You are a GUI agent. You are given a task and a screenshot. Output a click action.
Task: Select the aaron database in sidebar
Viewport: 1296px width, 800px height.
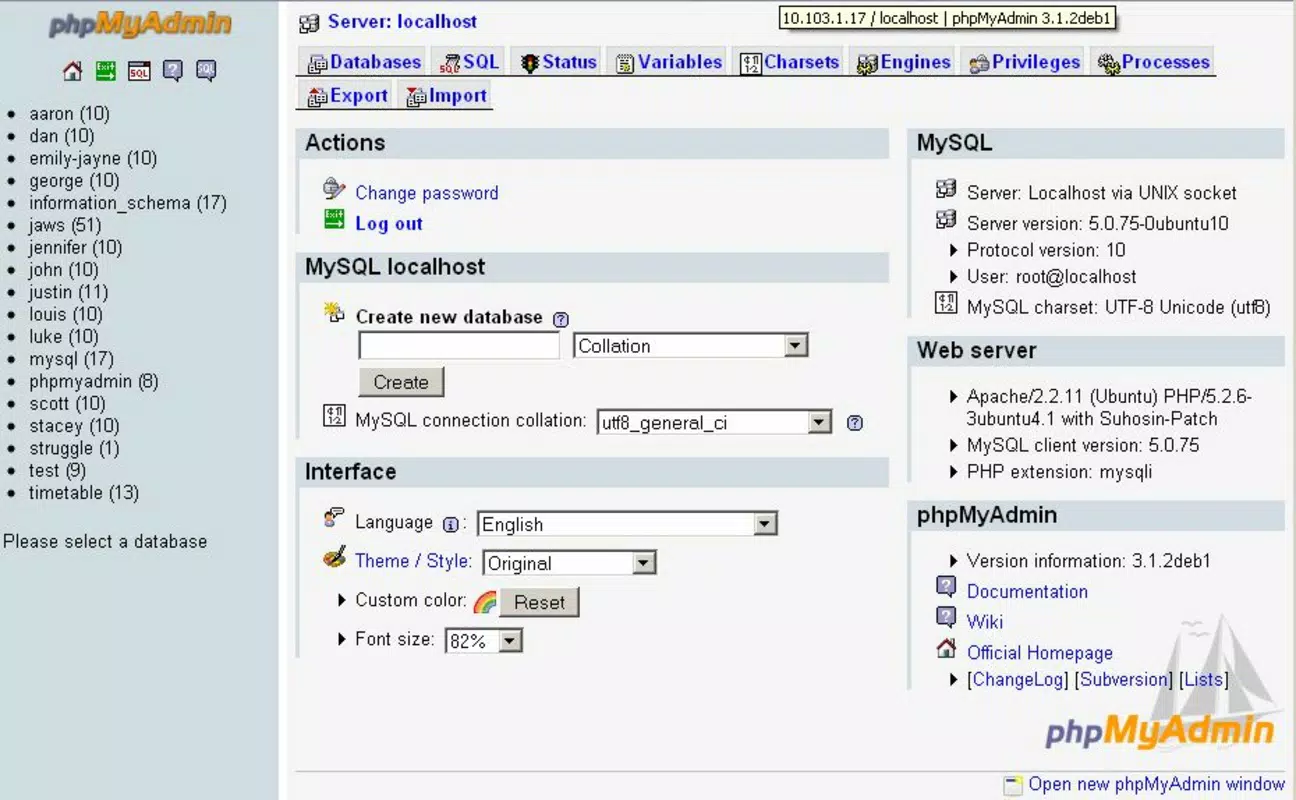pyautogui.click(x=70, y=114)
